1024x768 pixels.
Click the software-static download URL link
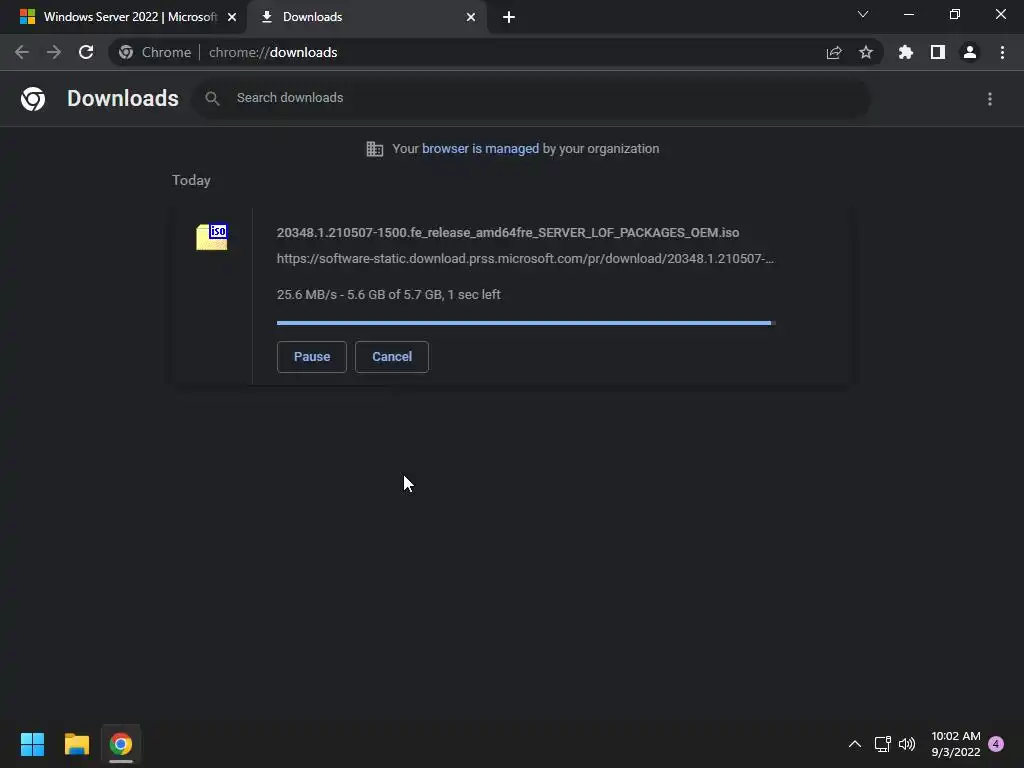point(525,259)
